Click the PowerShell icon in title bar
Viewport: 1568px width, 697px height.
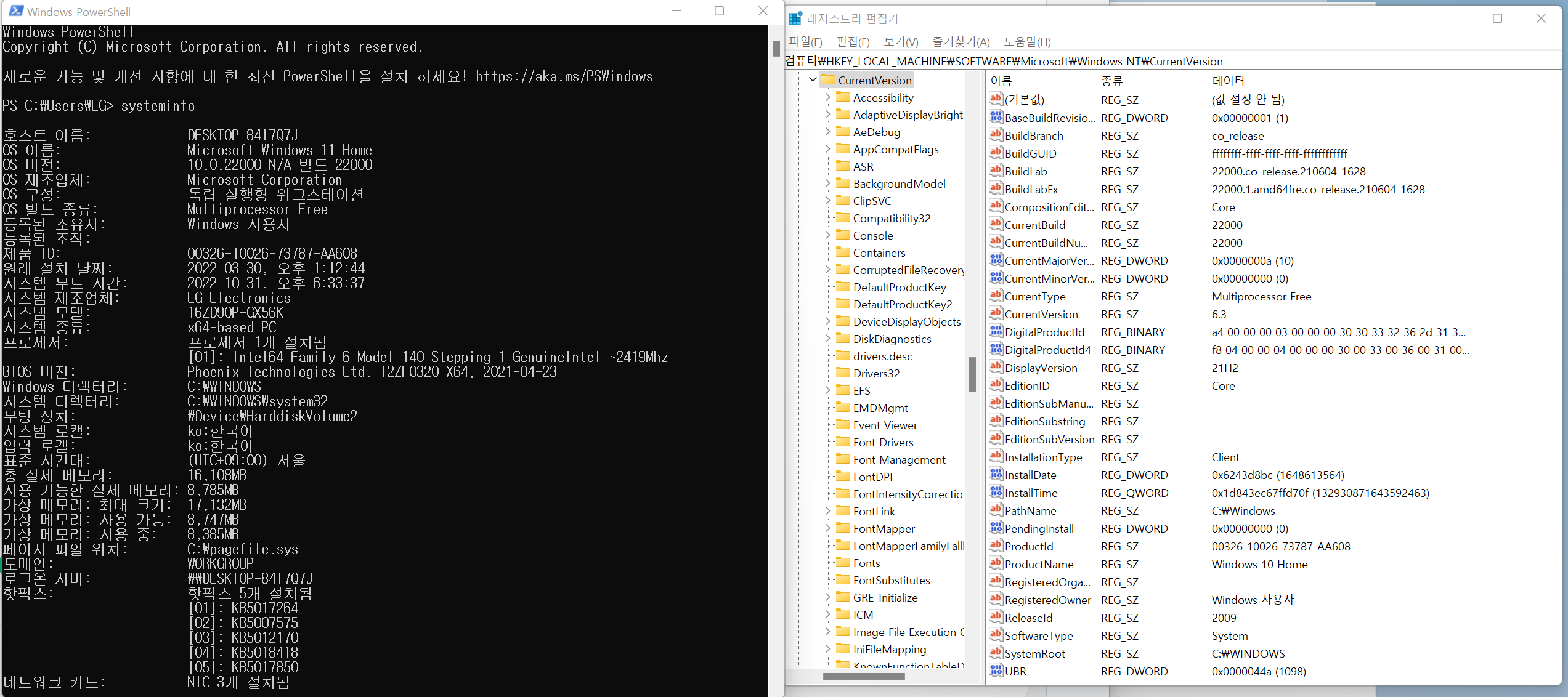click(x=17, y=11)
